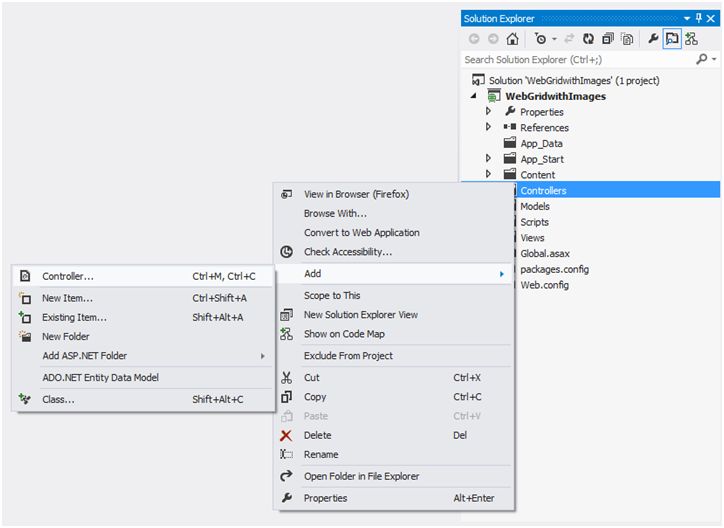Viewport: 724px width, 528px height.
Task: Select the Models folder
Action: click(x=535, y=206)
